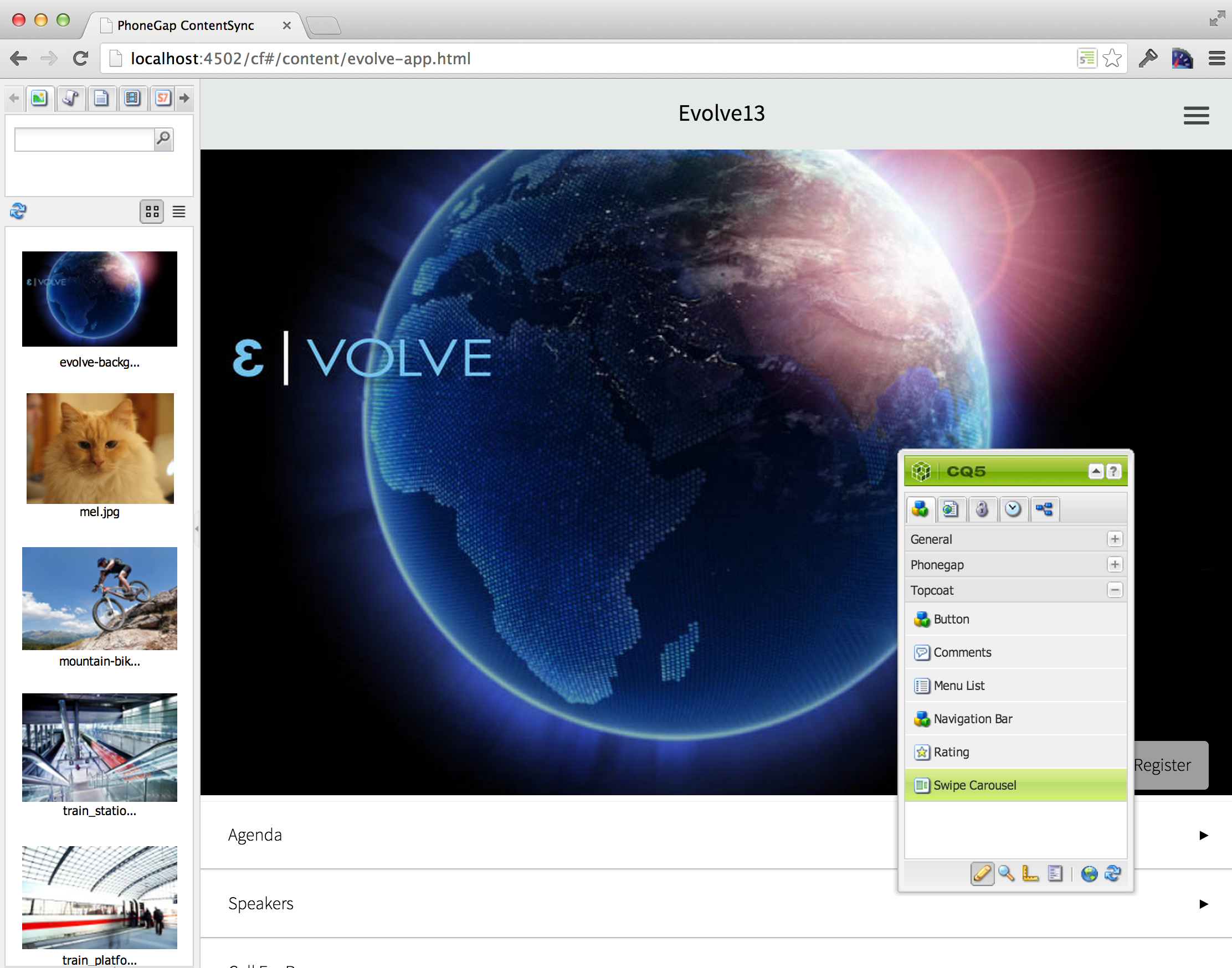Open the Images tab in content finder

click(x=39, y=99)
